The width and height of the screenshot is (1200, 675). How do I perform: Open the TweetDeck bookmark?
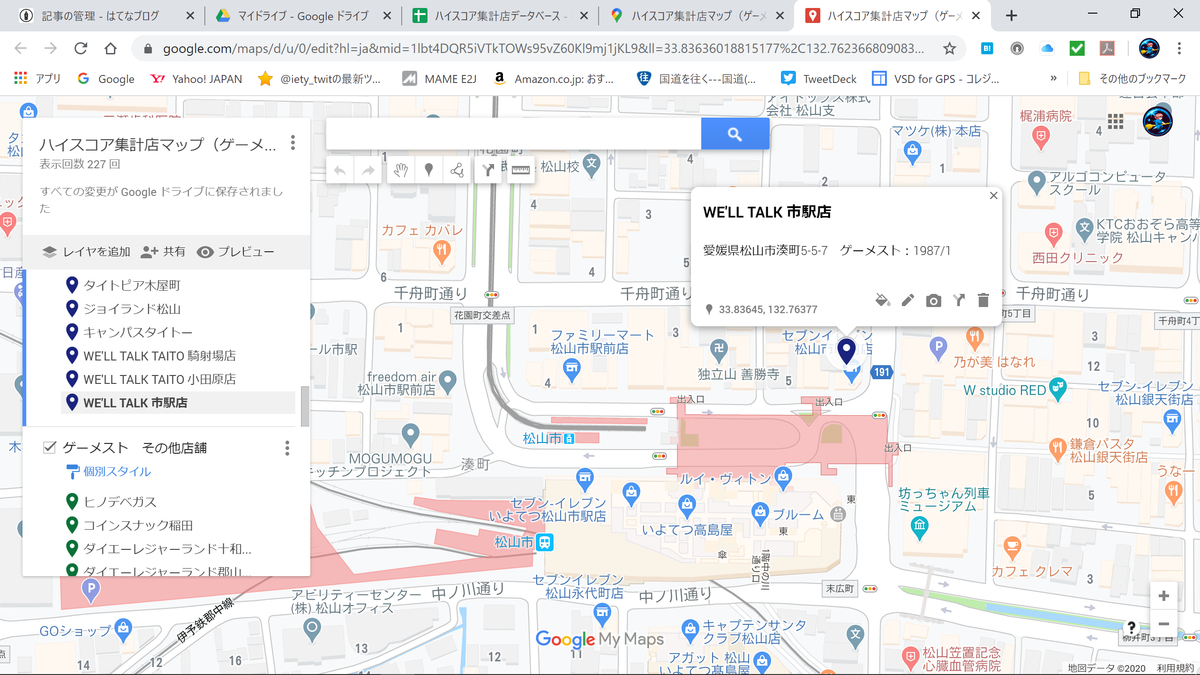coord(819,79)
